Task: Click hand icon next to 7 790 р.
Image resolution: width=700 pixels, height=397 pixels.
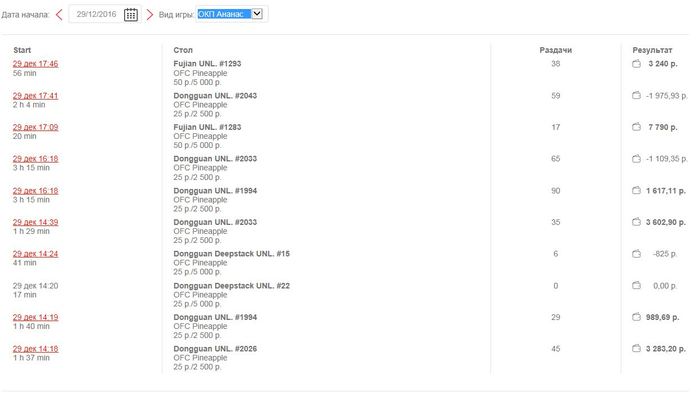Action: click(x=637, y=127)
